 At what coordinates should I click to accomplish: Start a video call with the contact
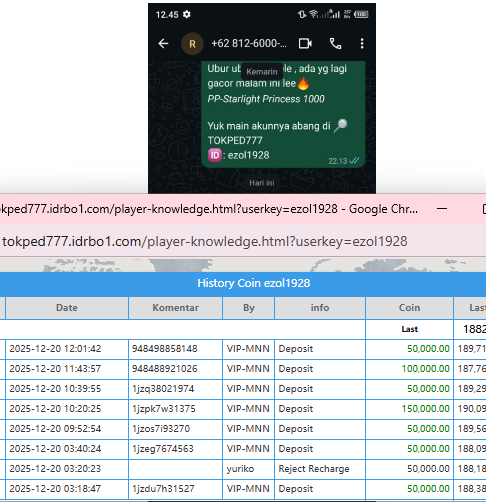(305, 43)
